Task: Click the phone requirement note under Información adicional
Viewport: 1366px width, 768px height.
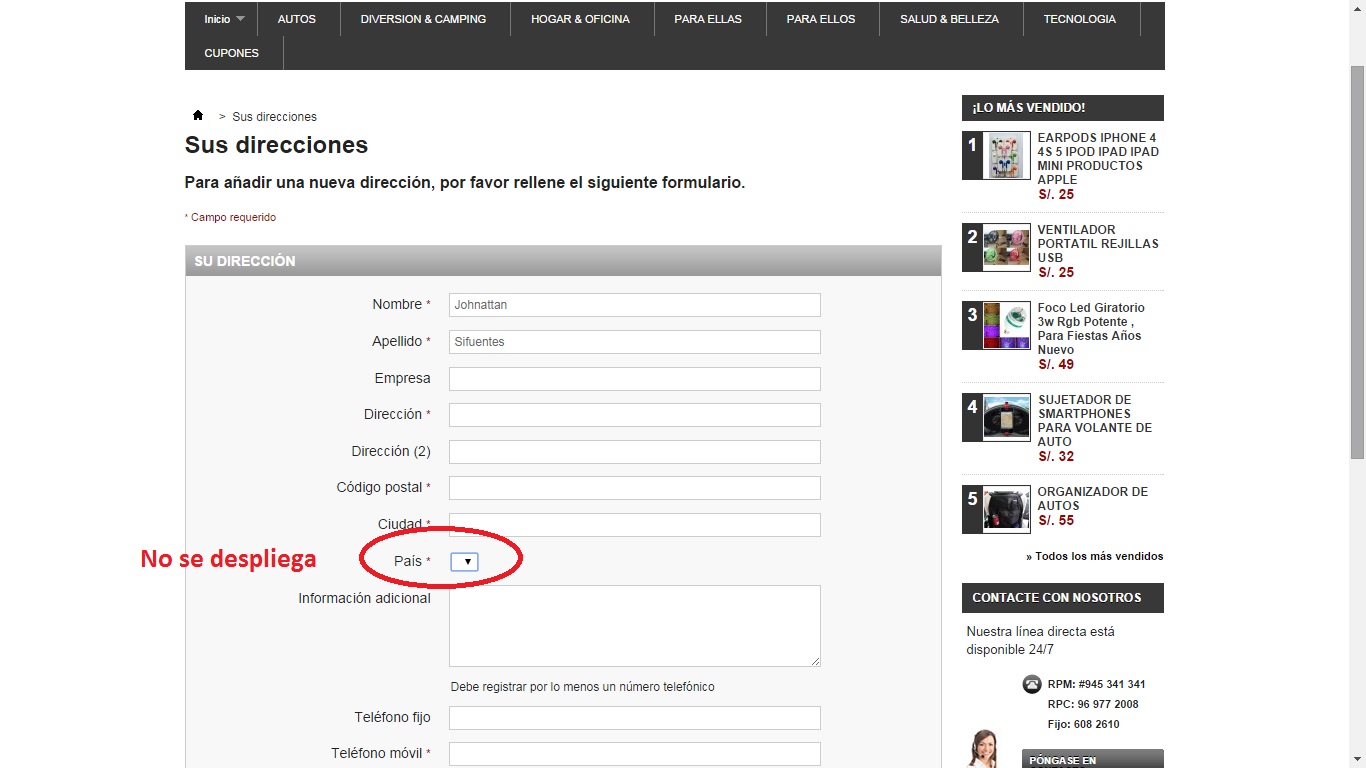Action: (583, 687)
